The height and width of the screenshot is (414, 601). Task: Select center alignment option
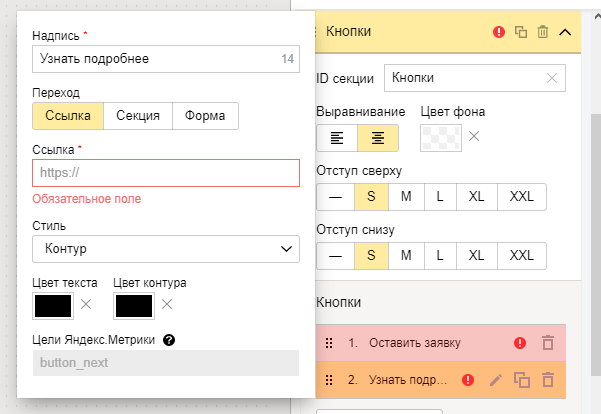point(377,138)
